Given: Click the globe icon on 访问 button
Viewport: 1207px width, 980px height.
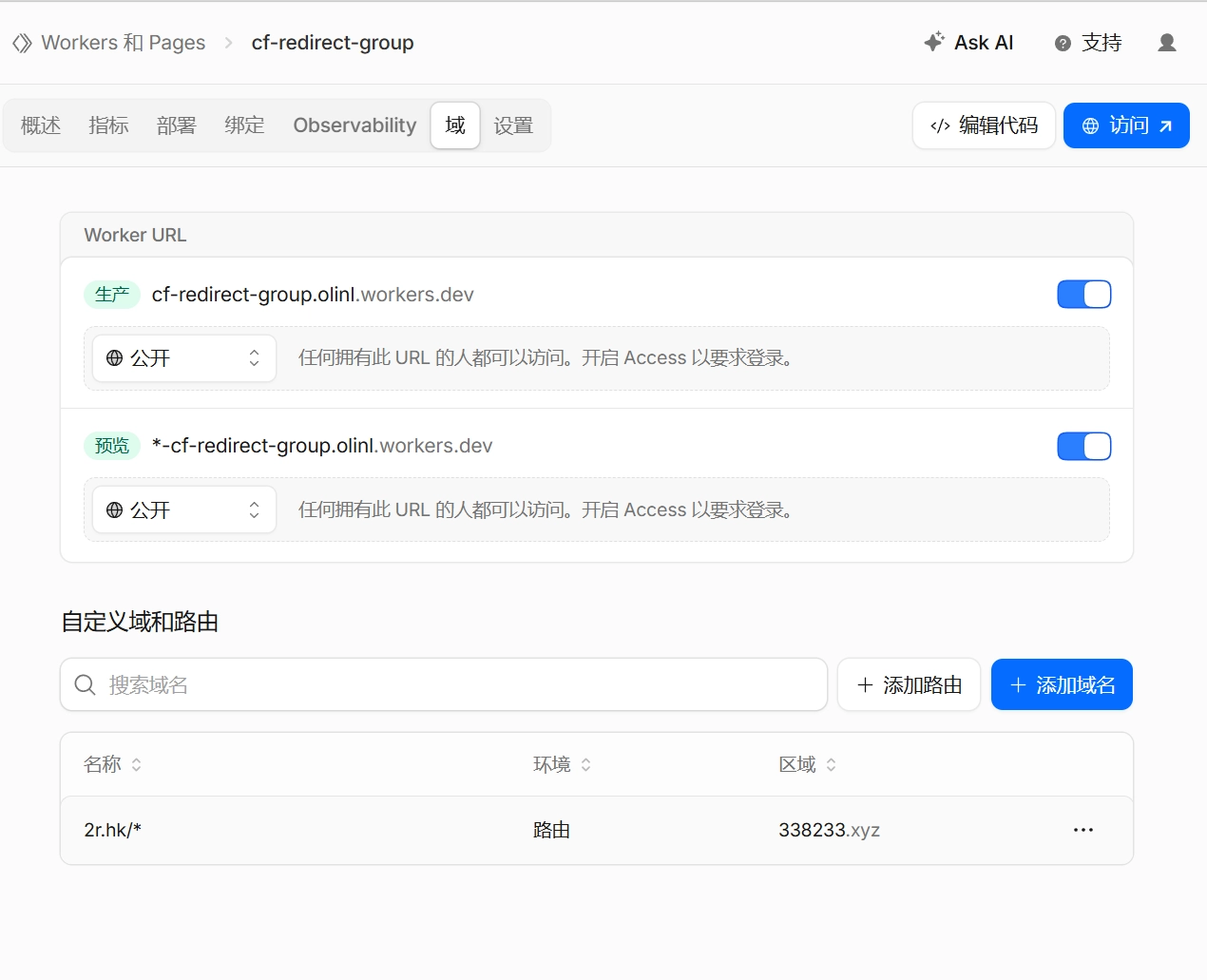Looking at the screenshot, I should (x=1090, y=125).
